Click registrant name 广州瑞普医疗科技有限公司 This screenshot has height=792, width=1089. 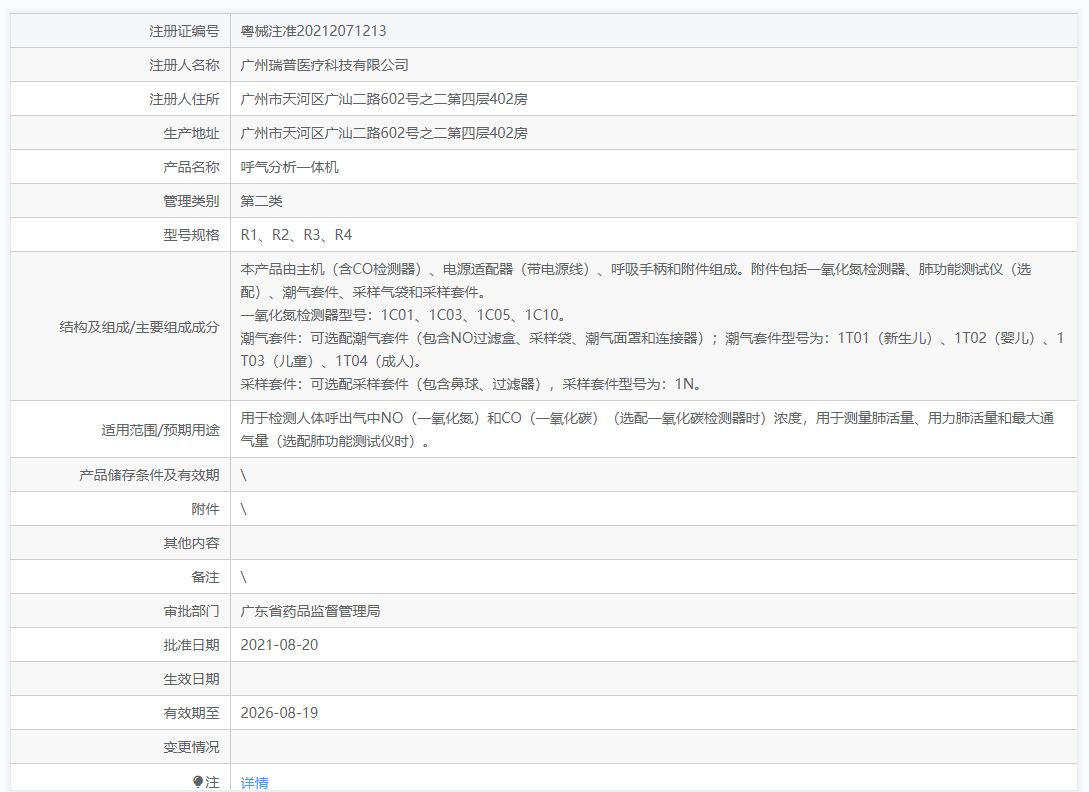325,65
